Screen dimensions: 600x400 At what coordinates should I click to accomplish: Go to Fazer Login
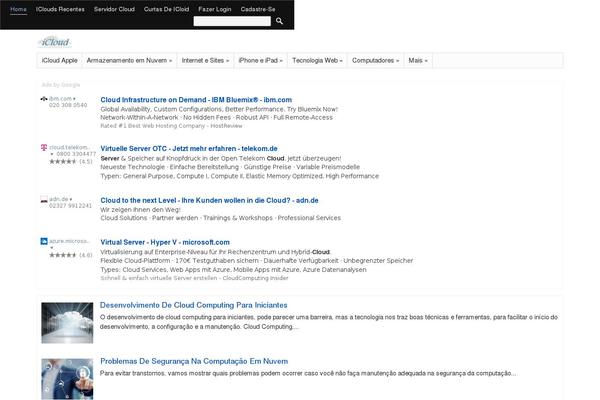point(215,9)
